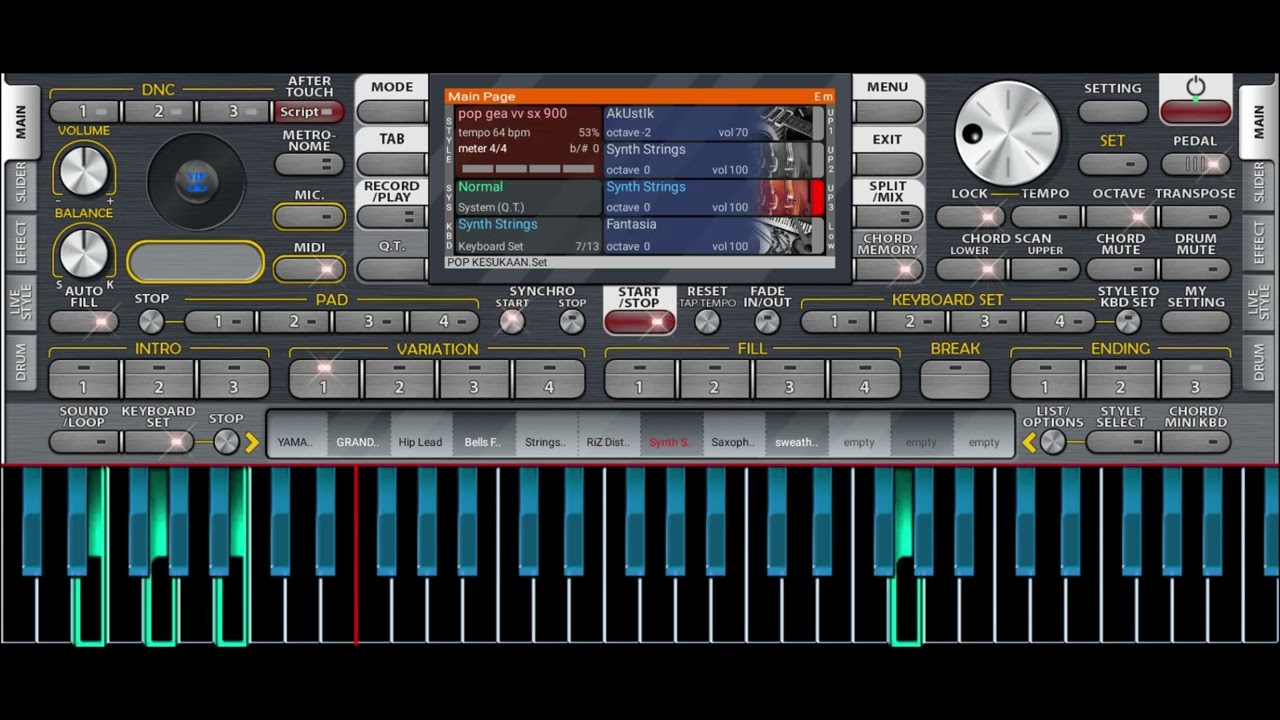Screen dimensions: 1280x720
Task: Select Keyboard Set 3
Action: [x=985, y=322]
